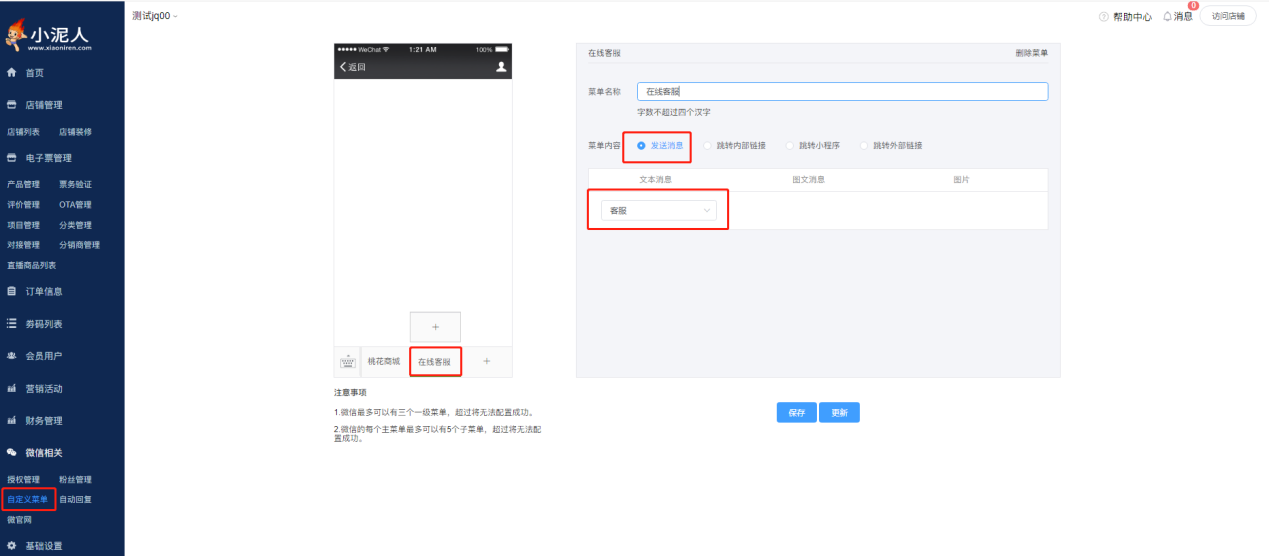Viewport: 1269px width, 556px height.
Task: Add a new main menu plus
Action: [x=487, y=361]
